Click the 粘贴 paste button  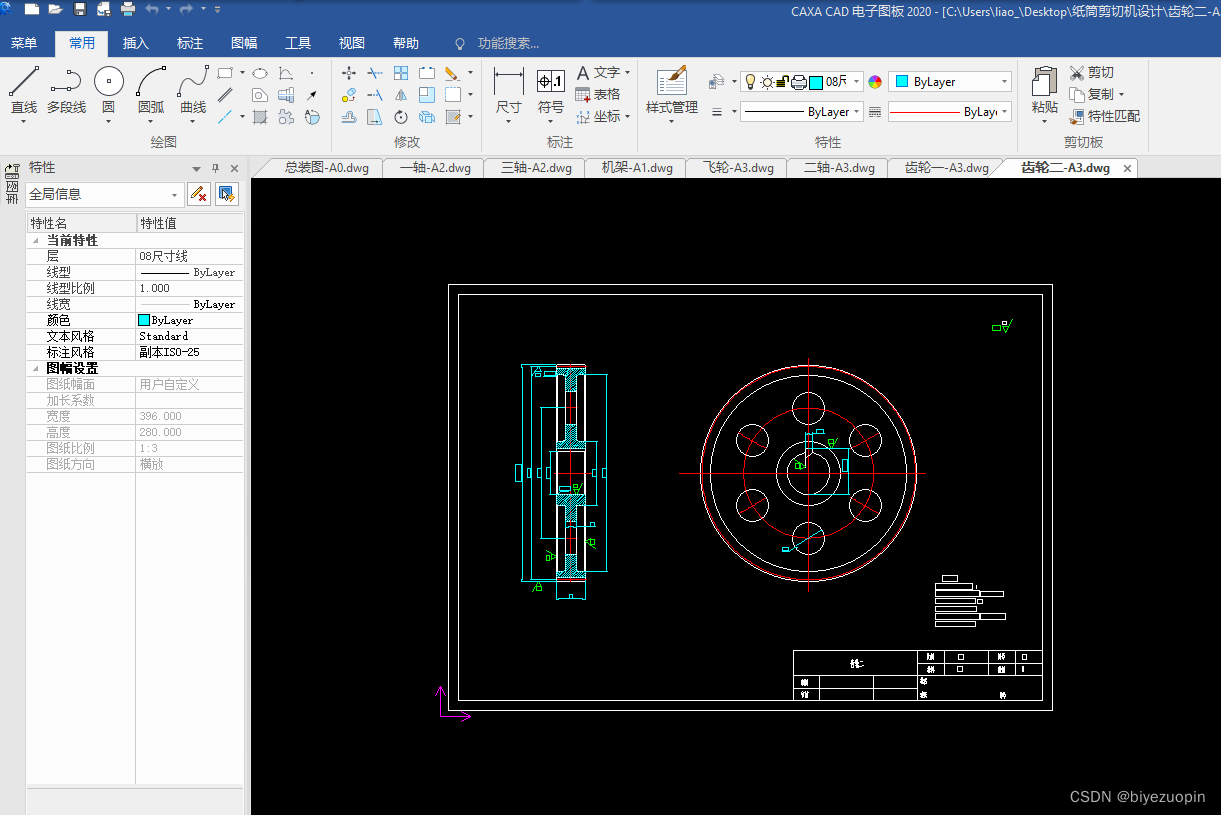click(1044, 93)
